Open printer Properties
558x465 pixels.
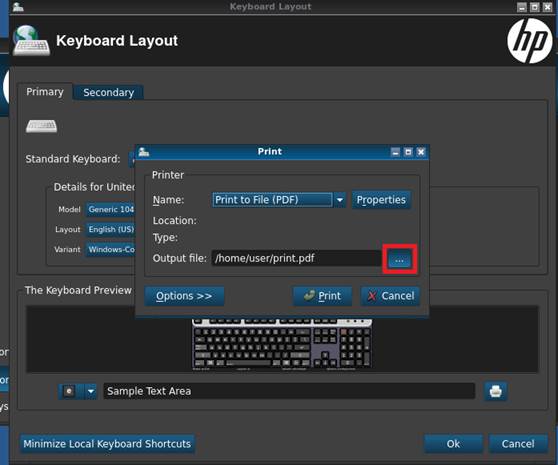tap(381, 200)
